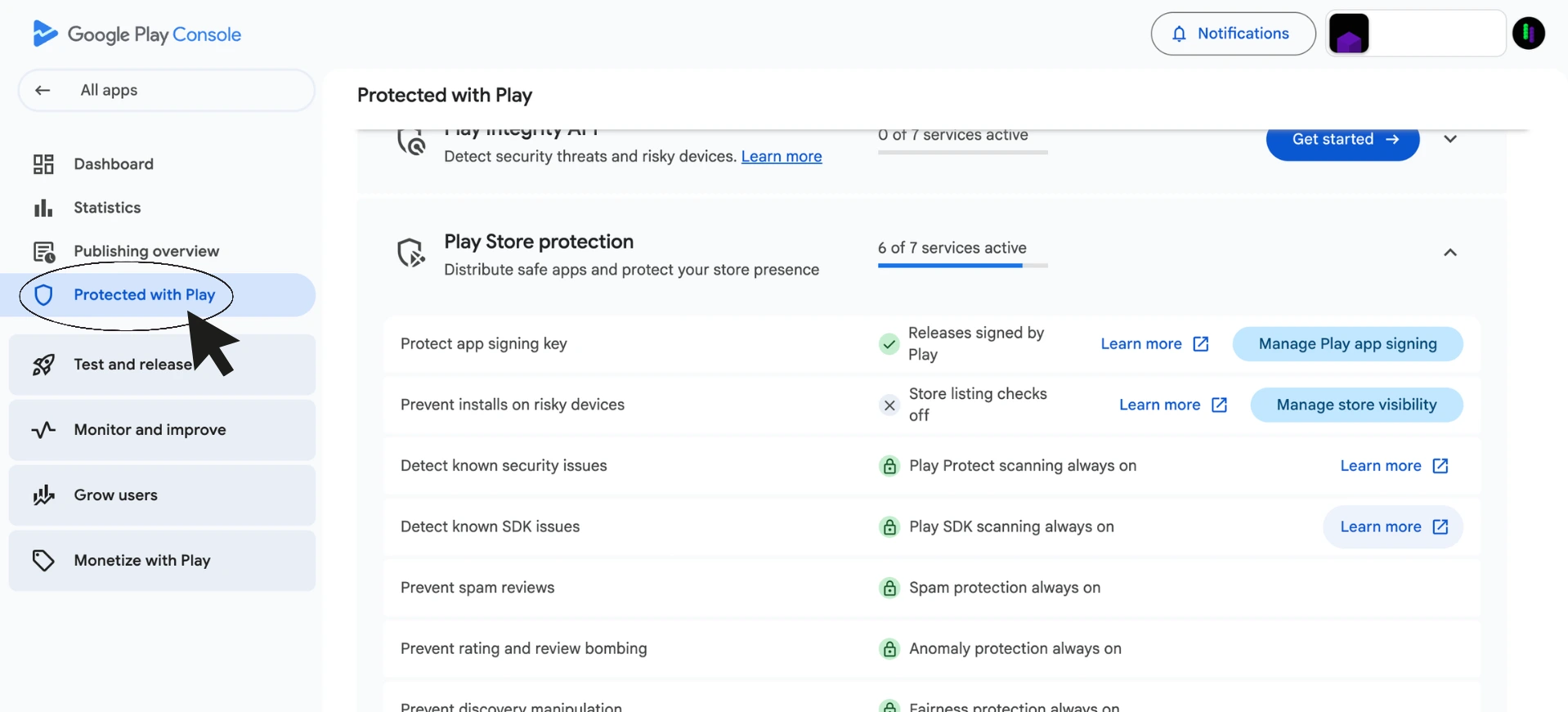Click the bell icon in Notifications

click(1179, 34)
